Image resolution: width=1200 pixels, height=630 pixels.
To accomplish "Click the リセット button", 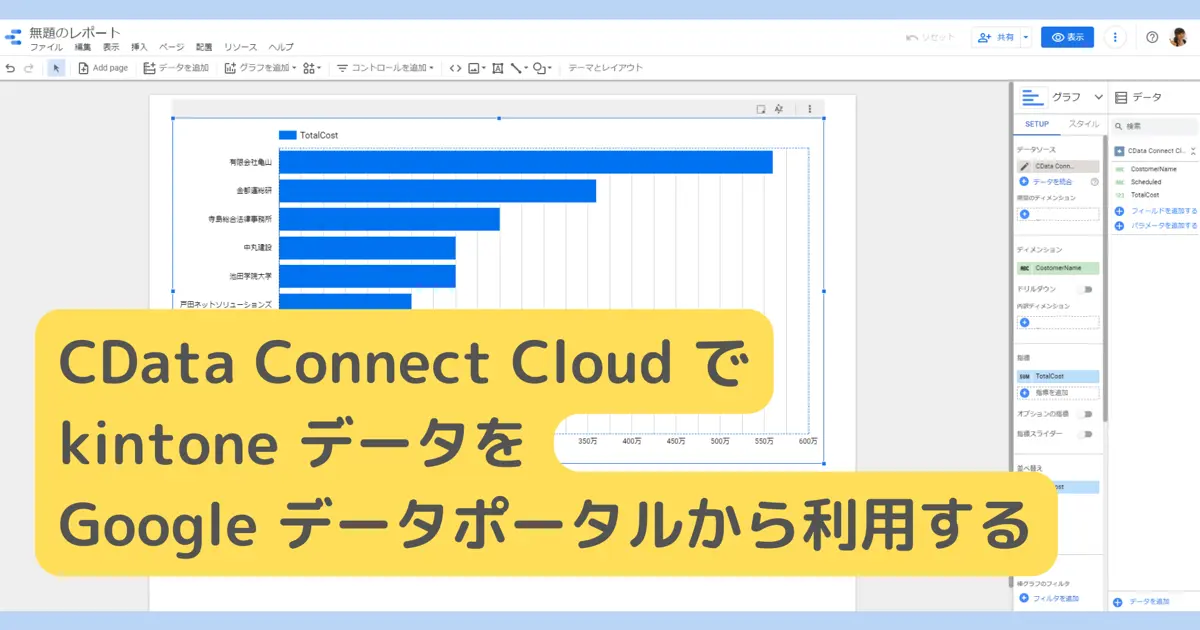I will (930, 37).
